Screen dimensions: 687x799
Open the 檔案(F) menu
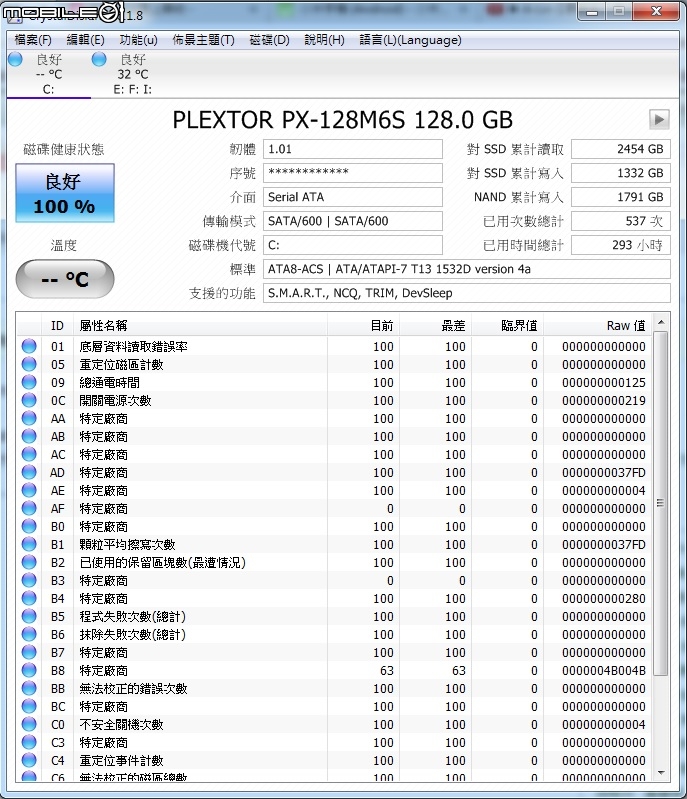(x=33, y=40)
